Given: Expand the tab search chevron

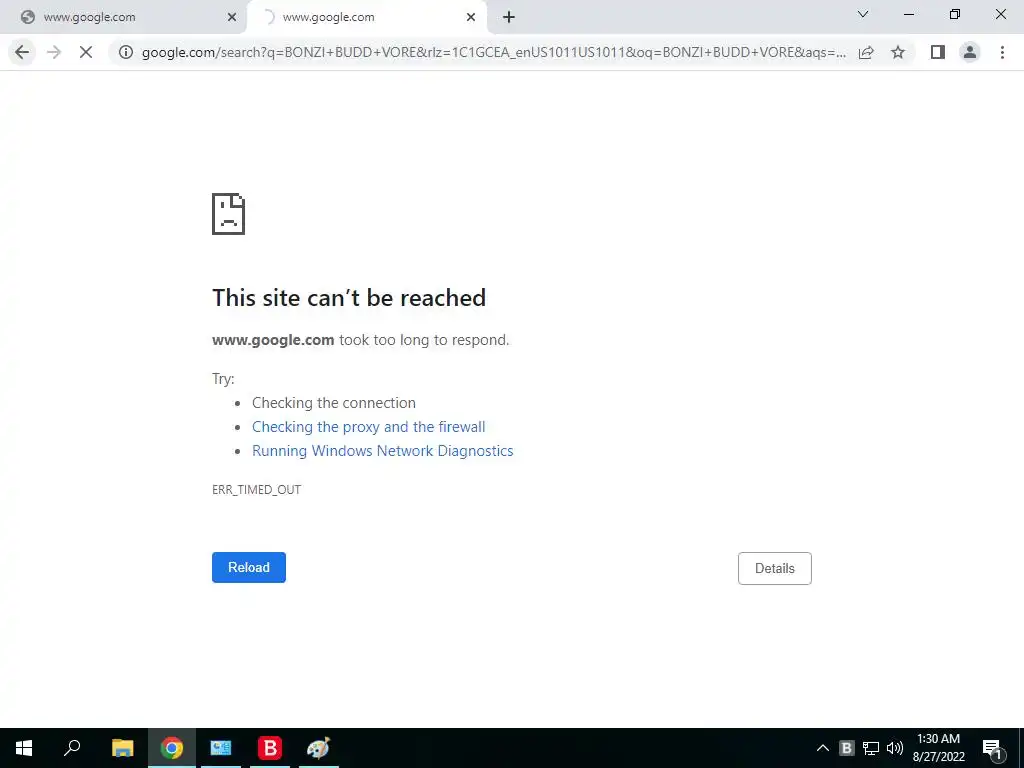Looking at the screenshot, I should pos(863,14).
